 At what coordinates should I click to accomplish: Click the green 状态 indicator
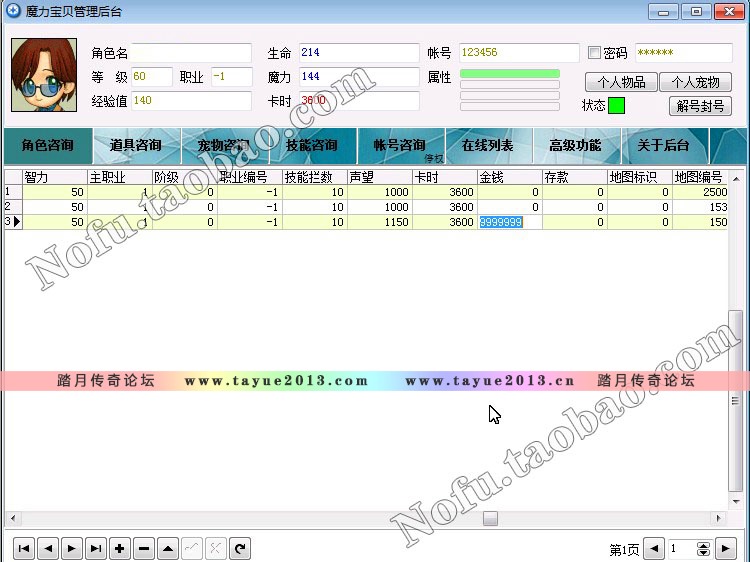(x=616, y=105)
